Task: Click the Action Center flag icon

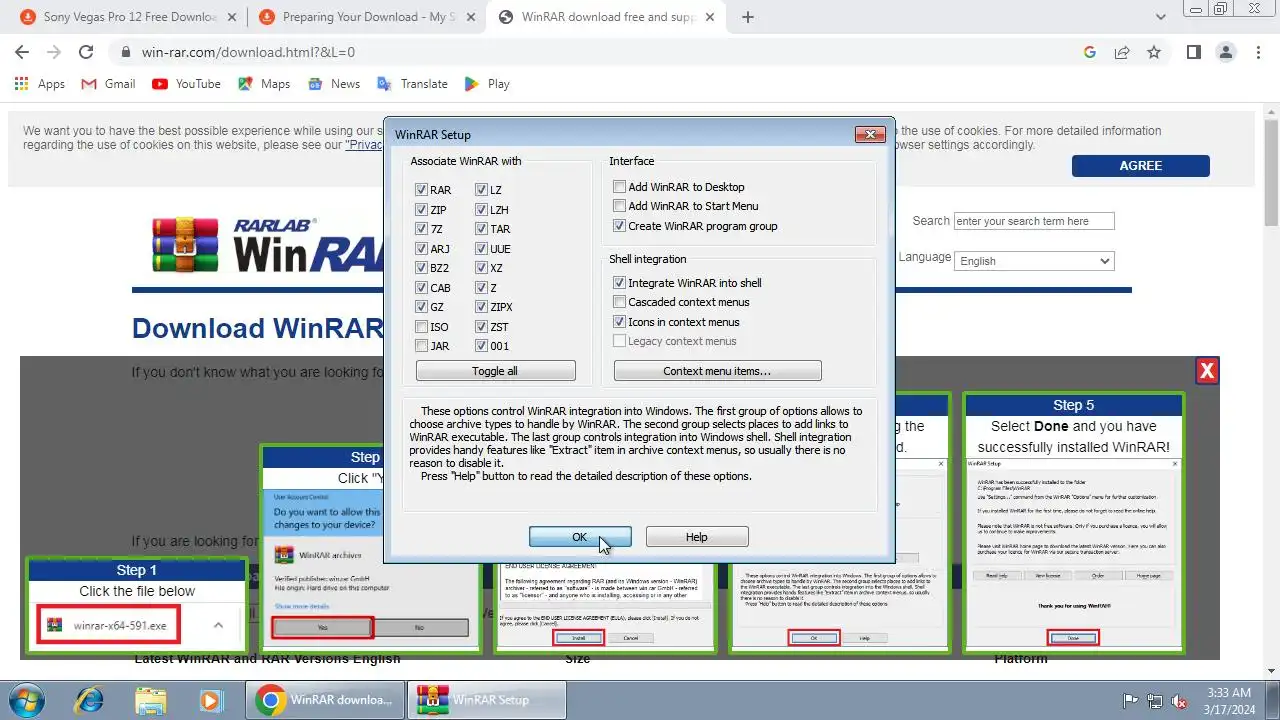Action: tap(1131, 701)
